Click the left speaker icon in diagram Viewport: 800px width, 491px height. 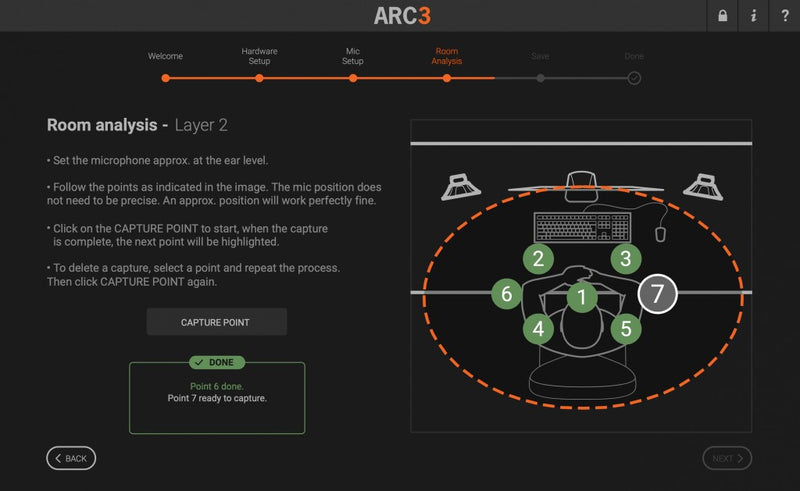pos(461,187)
